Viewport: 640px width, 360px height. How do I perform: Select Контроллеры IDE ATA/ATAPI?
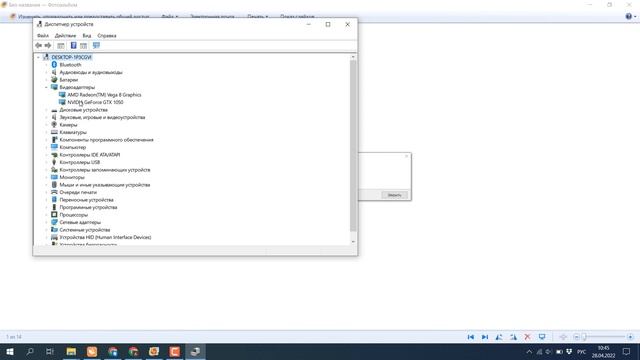[x=90, y=155]
